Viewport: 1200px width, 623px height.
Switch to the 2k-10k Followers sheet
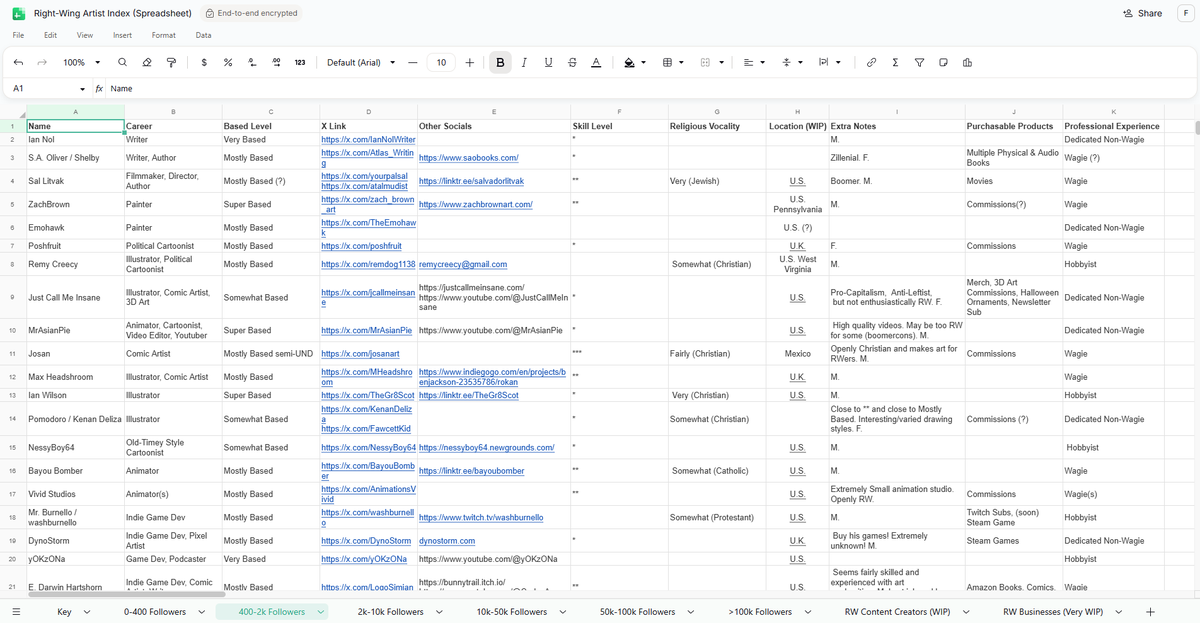[391, 611]
